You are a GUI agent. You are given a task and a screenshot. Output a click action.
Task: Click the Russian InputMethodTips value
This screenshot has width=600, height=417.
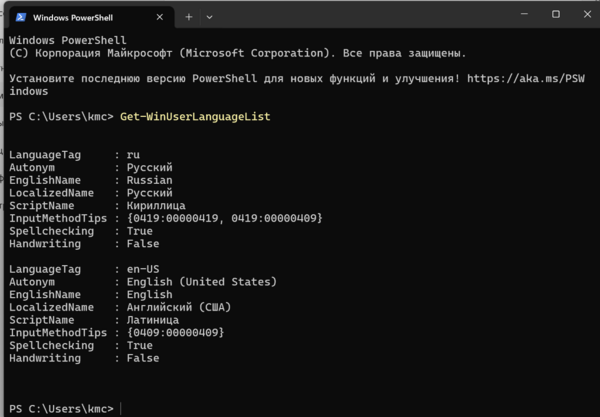click(x=225, y=219)
